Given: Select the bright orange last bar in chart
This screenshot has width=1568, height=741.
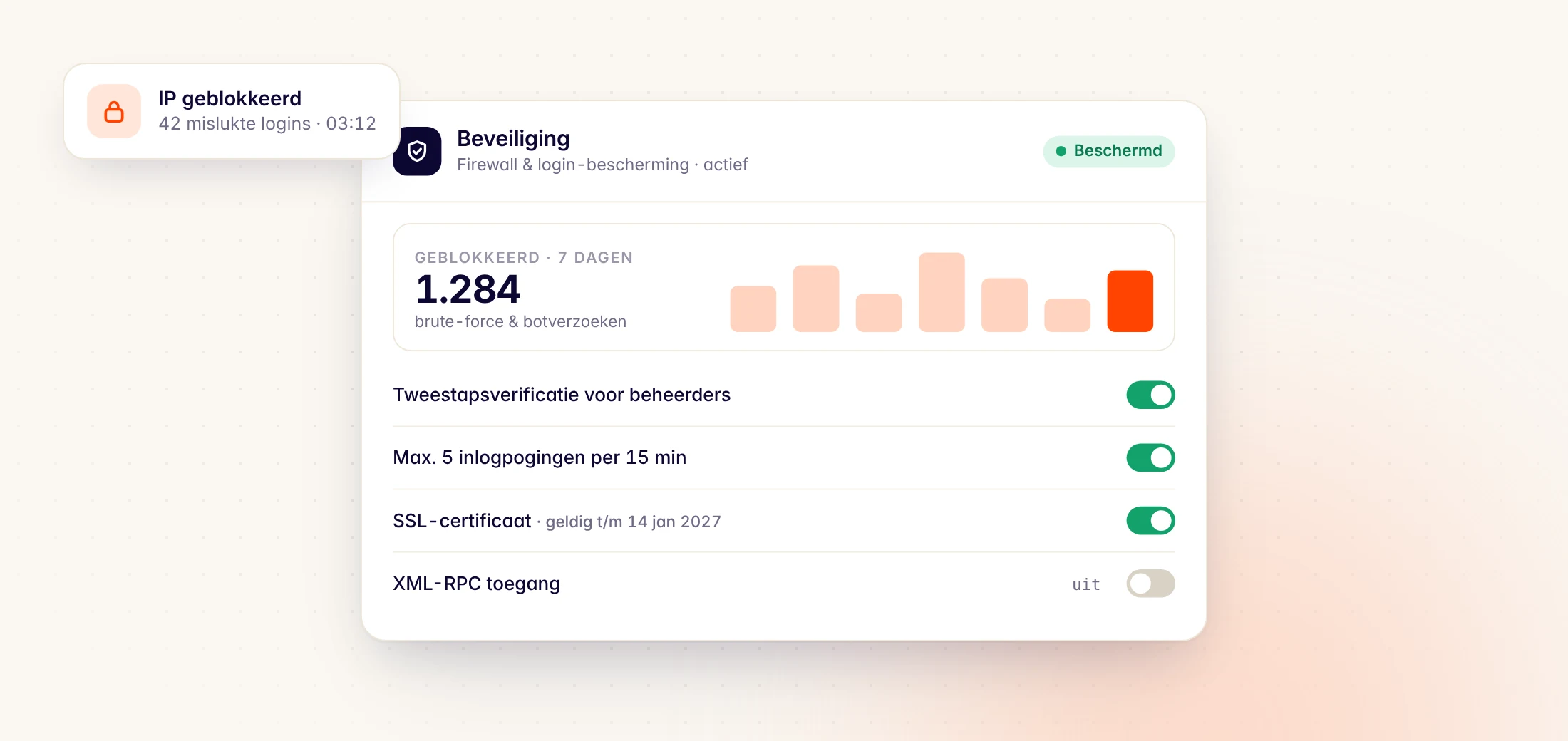Looking at the screenshot, I should click(x=1130, y=301).
